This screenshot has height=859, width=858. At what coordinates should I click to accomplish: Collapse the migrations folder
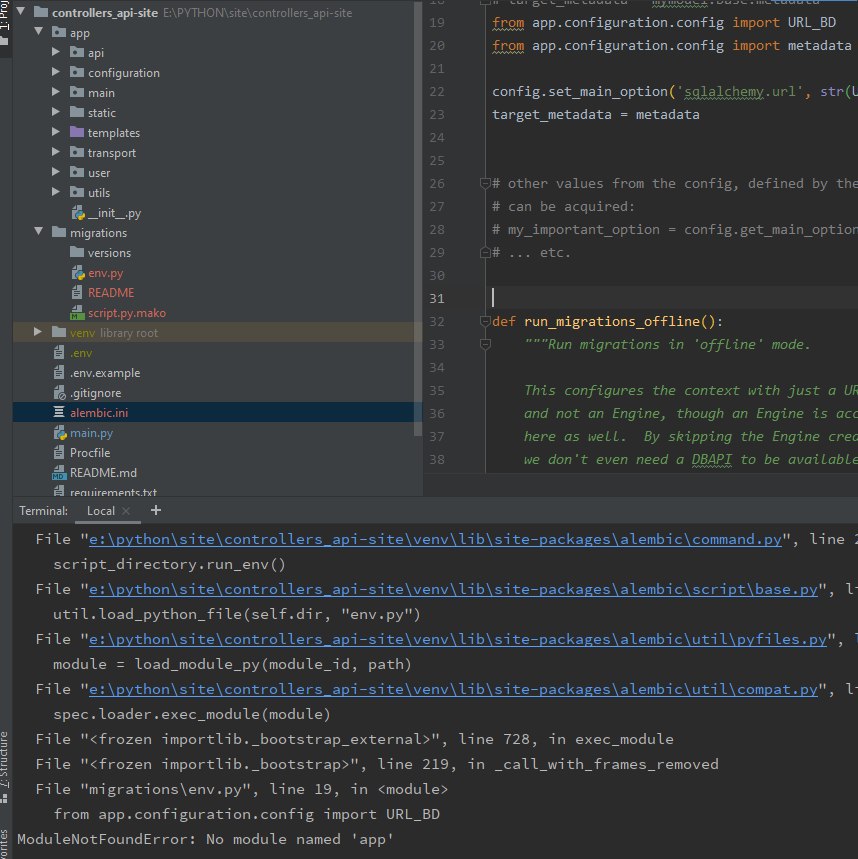(39, 233)
